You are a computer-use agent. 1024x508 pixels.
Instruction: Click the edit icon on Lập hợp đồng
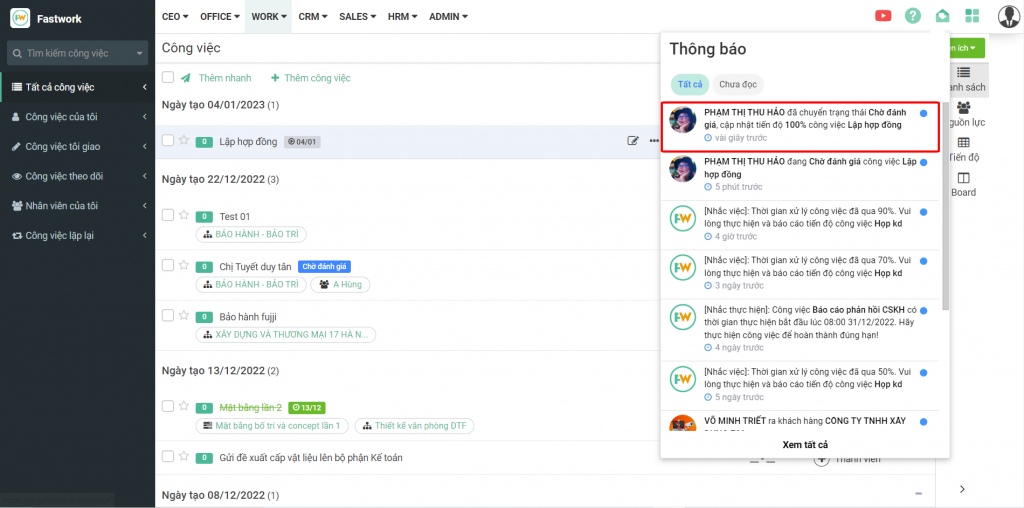pos(633,141)
